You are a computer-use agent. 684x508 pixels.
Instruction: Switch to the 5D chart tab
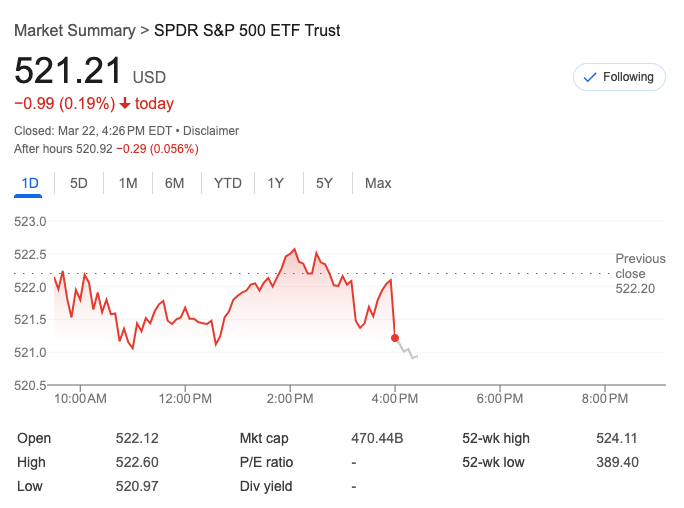[x=79, y=183]
